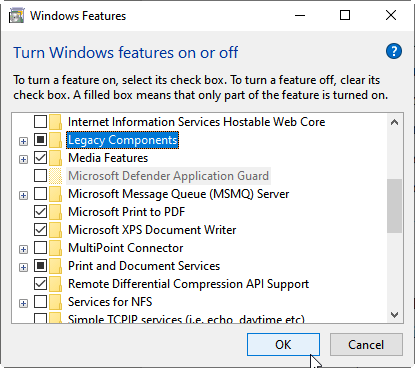Select Print and Document Services label
The image size is (415, 368).
[x=144, y=266]
